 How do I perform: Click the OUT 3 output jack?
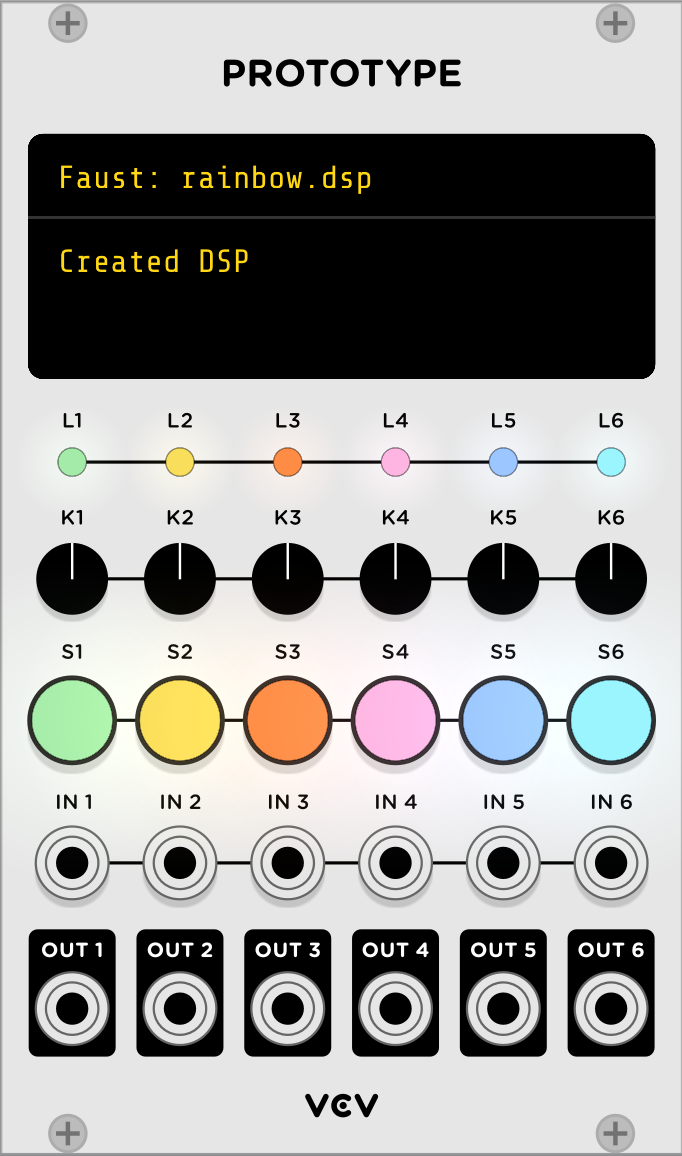tap(288, 1008)
